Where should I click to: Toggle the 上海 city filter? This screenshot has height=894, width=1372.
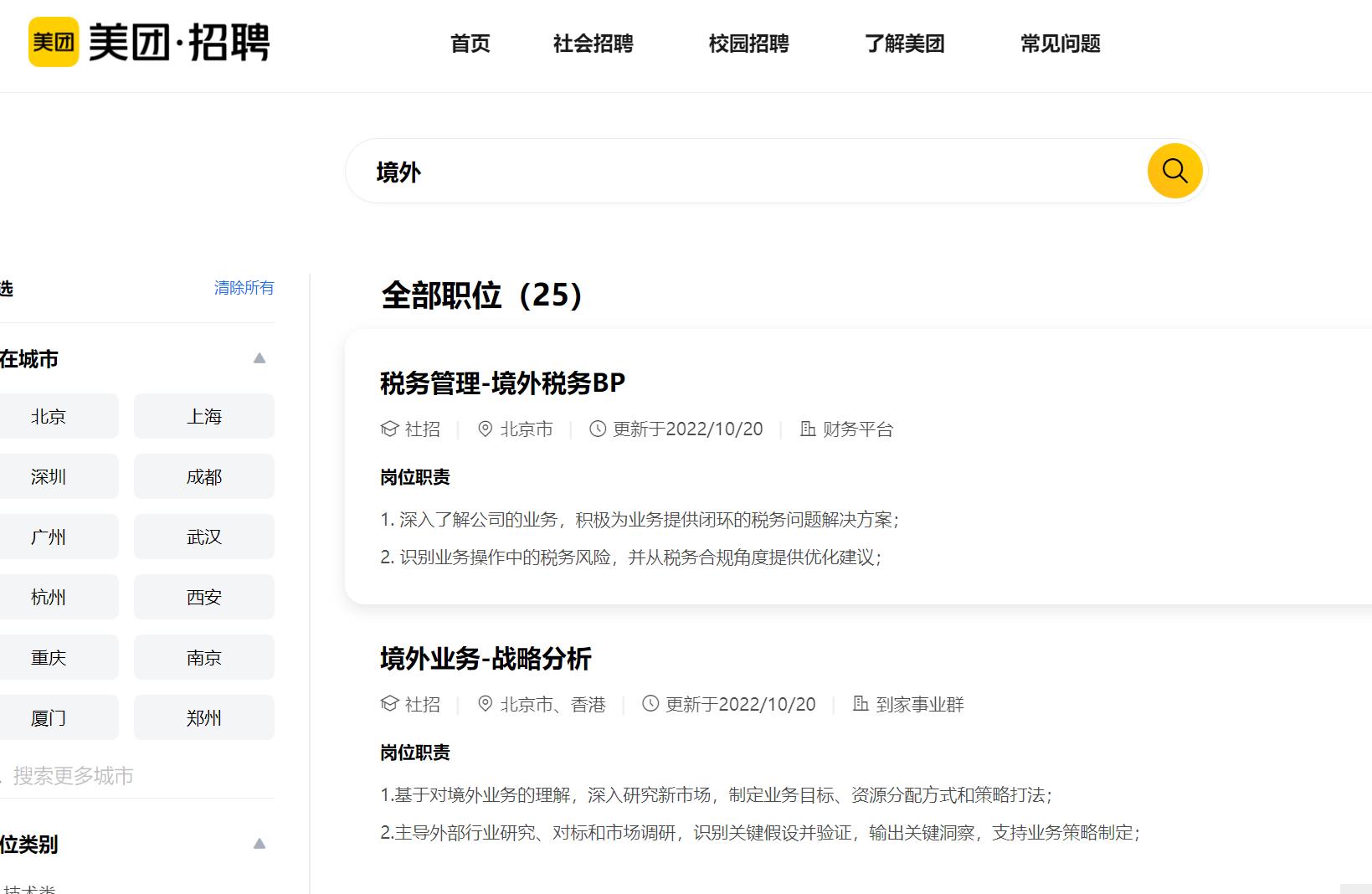pyautogui.click(x=204, y=417)
